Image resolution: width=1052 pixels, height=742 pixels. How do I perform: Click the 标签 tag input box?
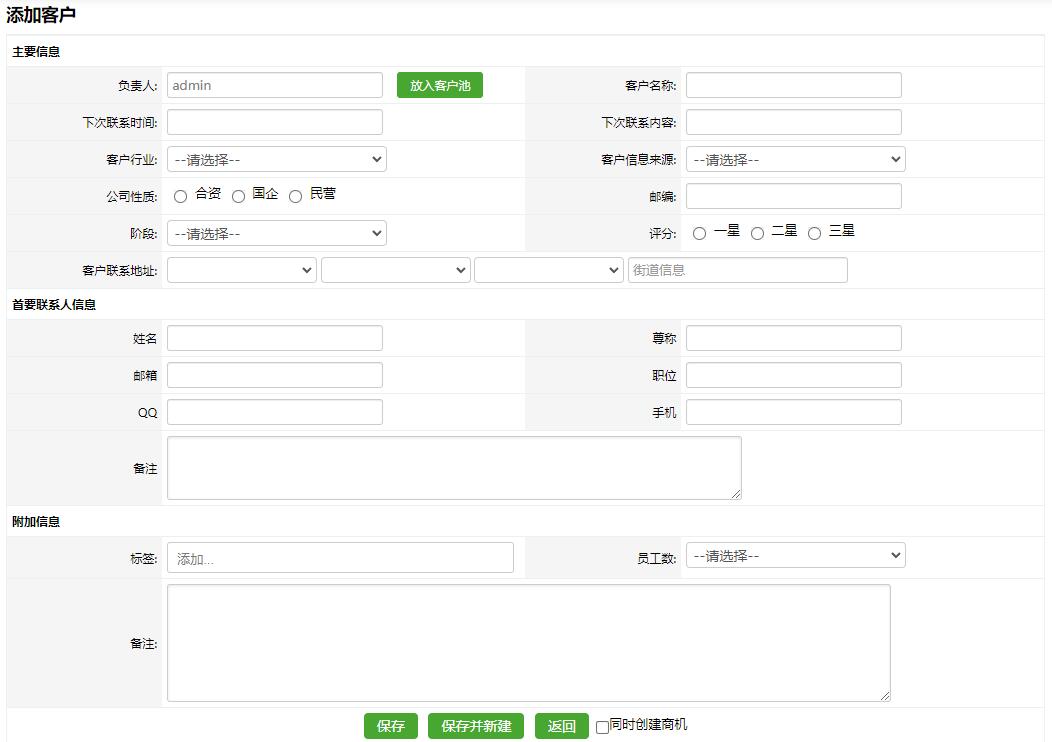click(x=340, y=558)
